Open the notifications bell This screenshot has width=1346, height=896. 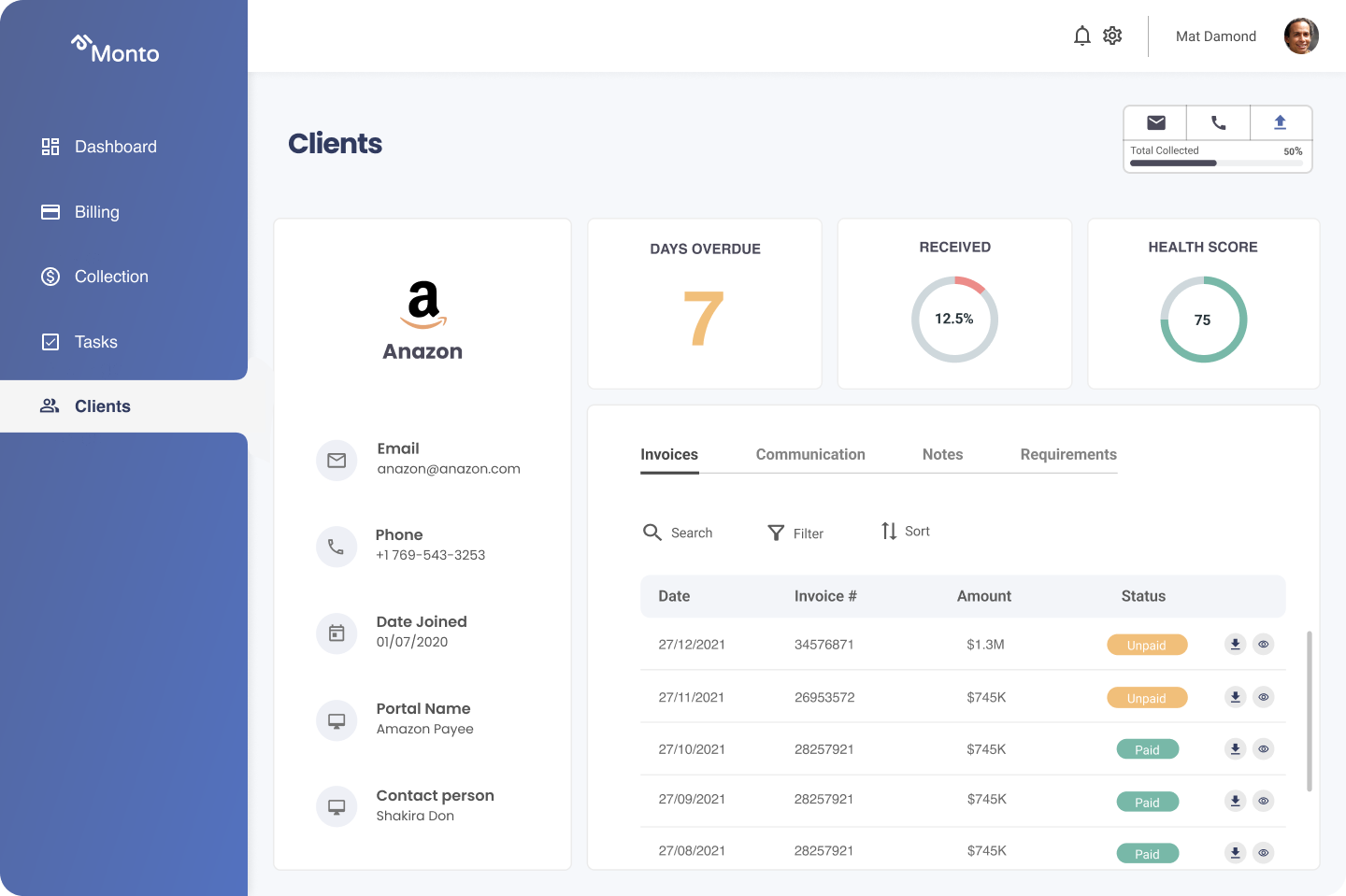[x=1082, y=36]
